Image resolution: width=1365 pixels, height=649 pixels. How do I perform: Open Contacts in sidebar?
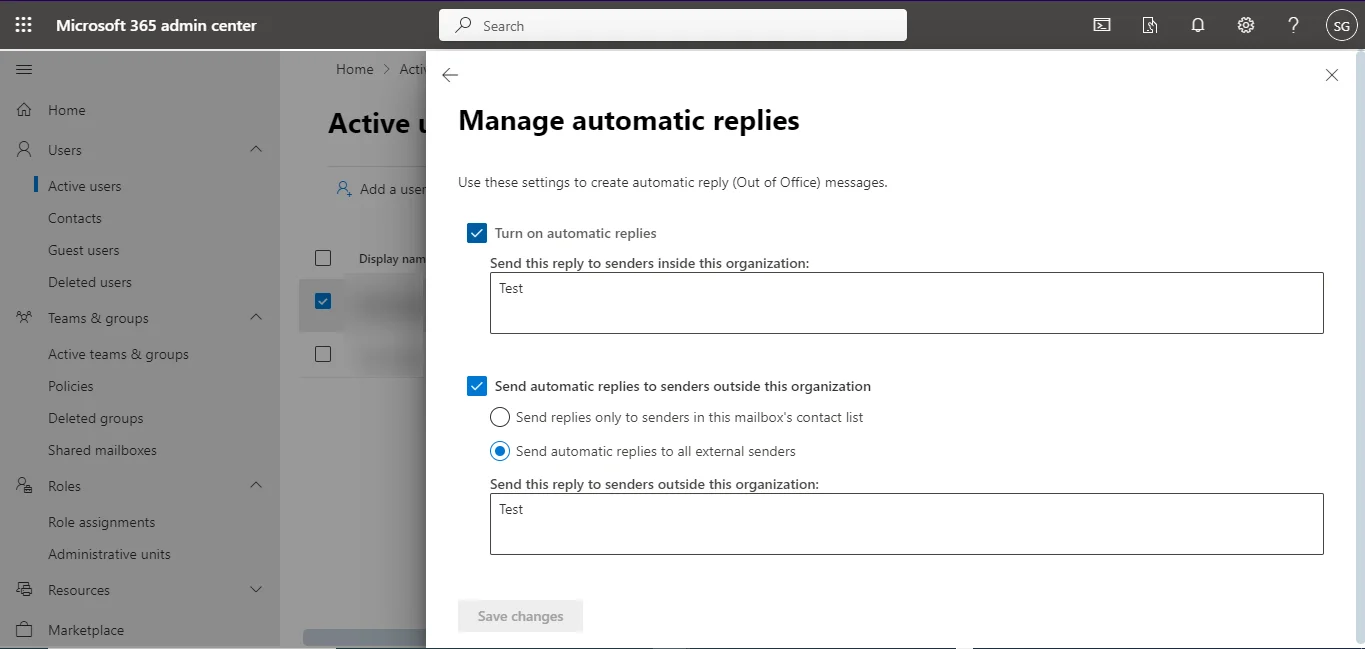[75, 218]
